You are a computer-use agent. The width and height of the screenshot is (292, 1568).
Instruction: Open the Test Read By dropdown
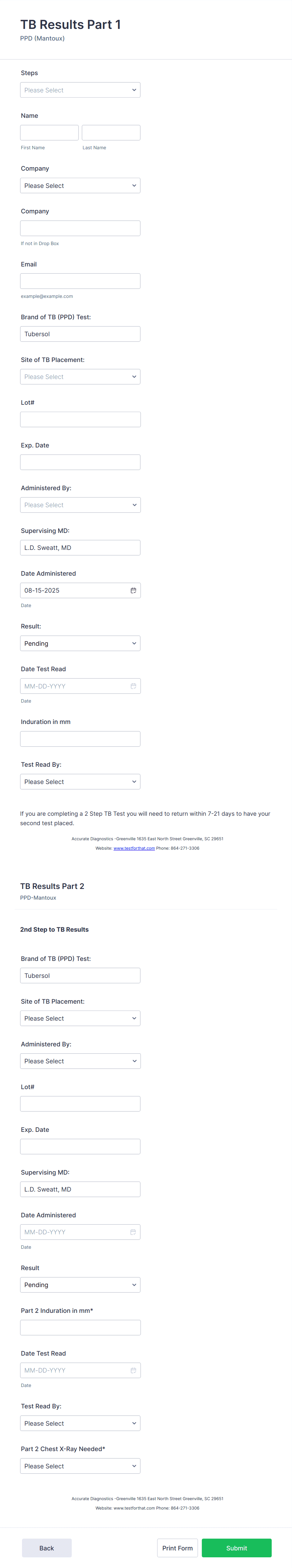[x=80, y=781]
